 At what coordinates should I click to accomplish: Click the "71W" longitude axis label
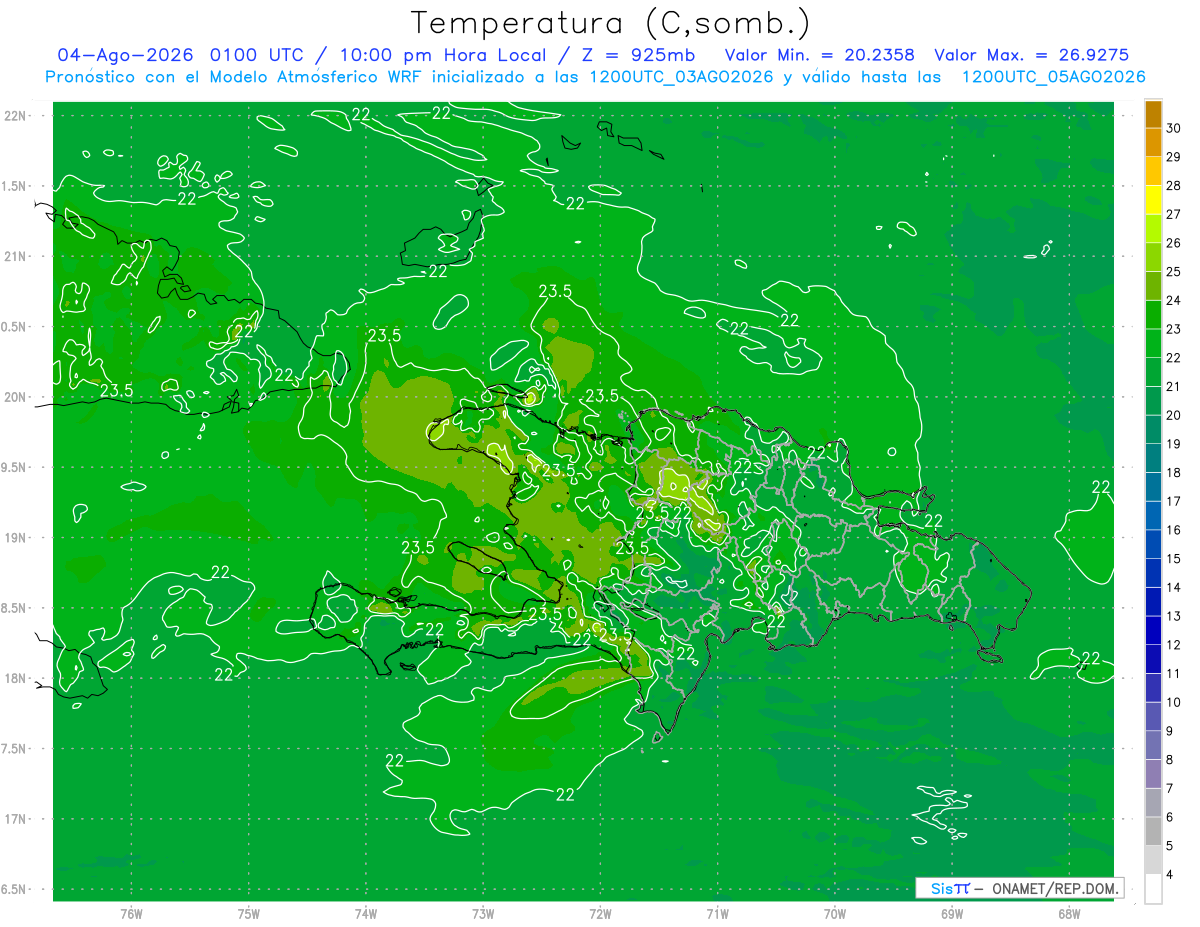(717, 913)
